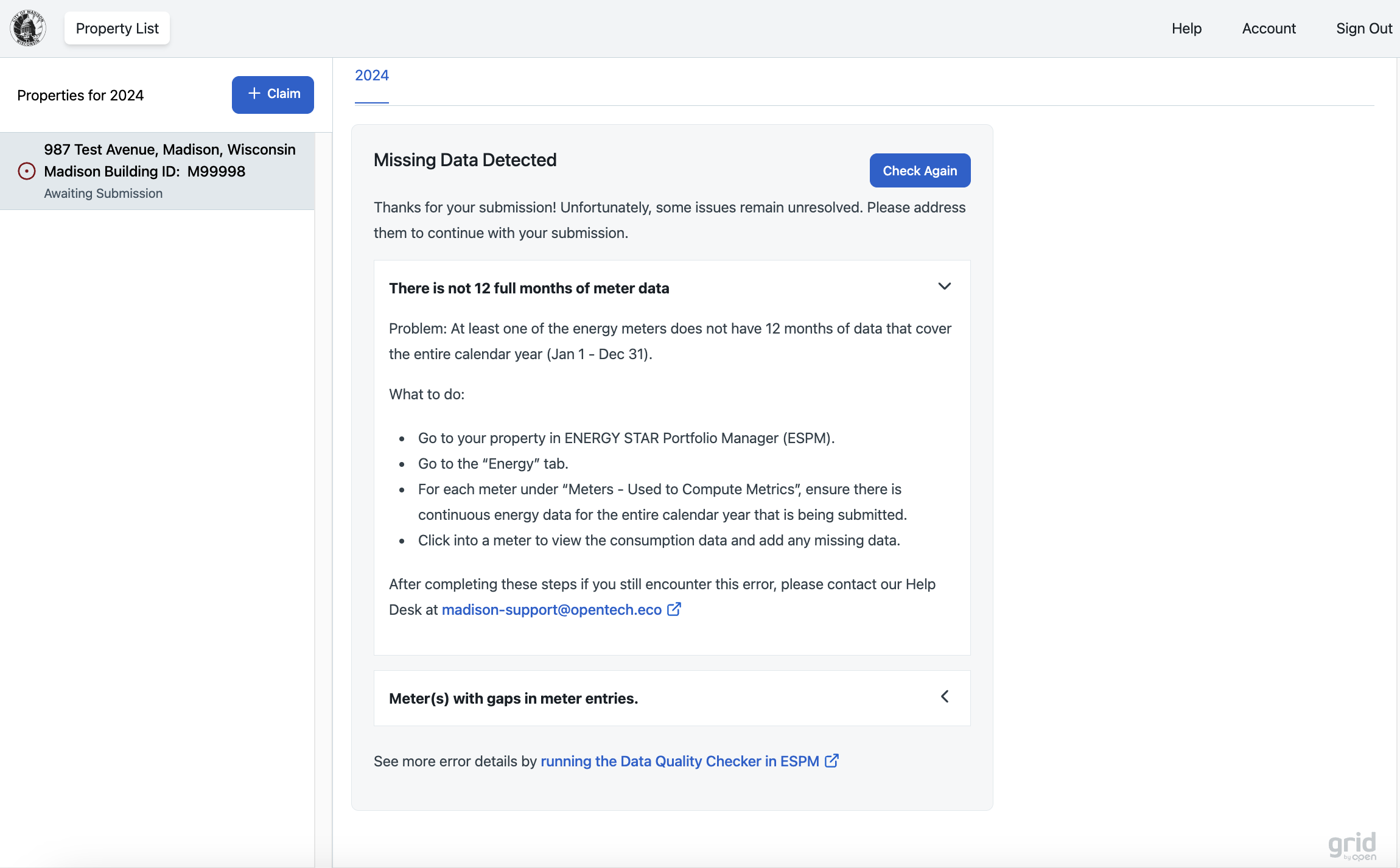
Task: Click Sign Out
Action: [x=1363, y=29]
